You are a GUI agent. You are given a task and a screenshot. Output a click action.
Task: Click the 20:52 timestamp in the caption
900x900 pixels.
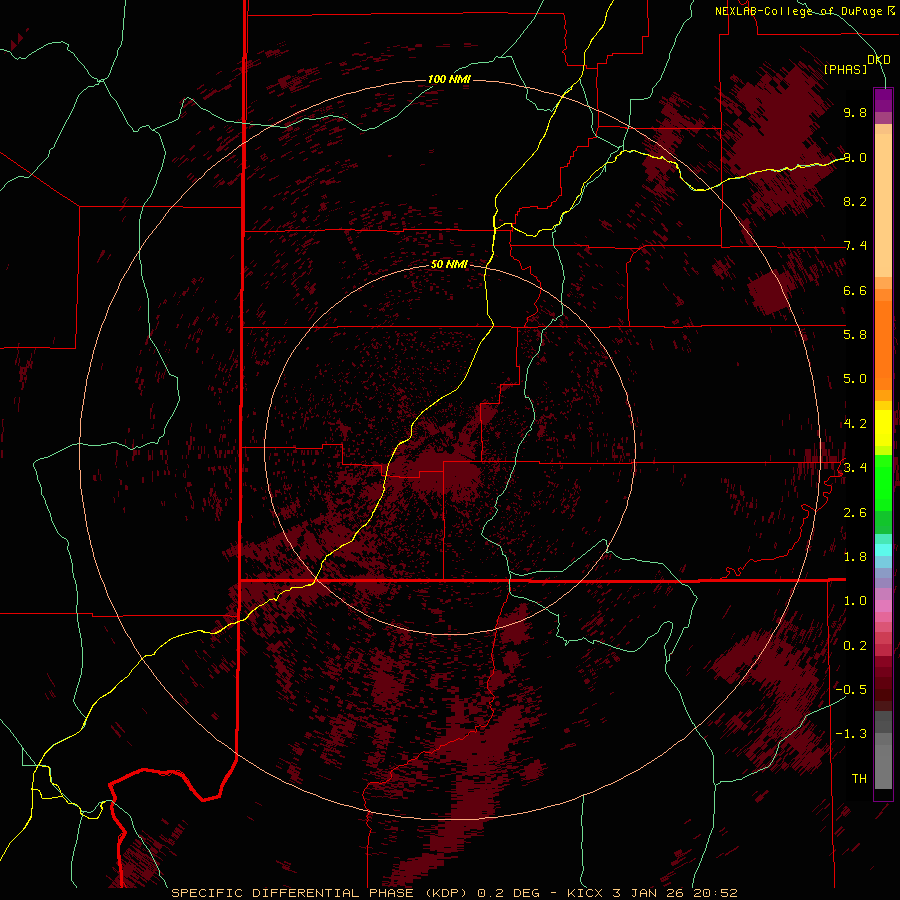(715, 893)
